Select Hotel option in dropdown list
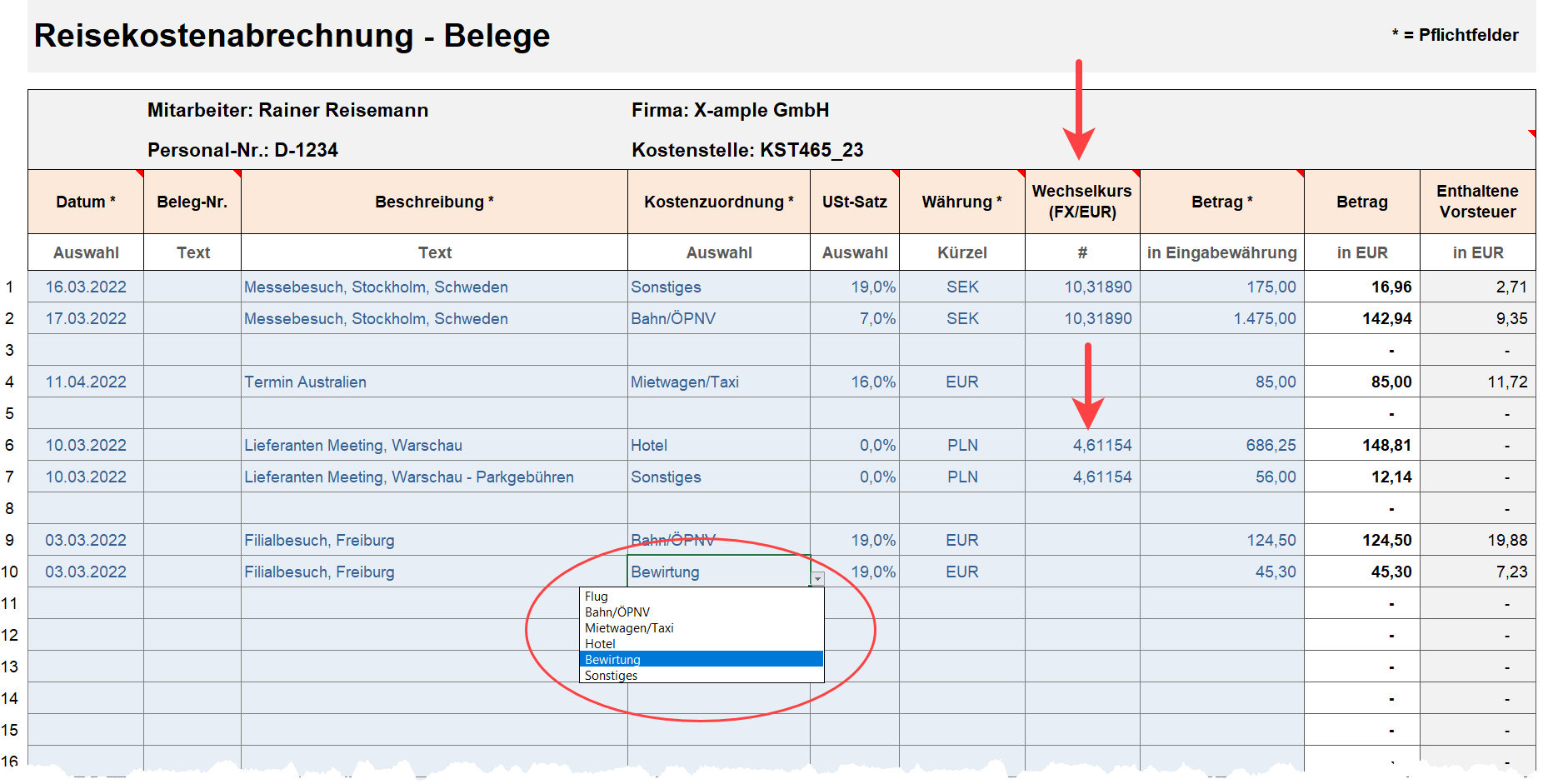The height and width of the screenshot is (784, 1553). tap(600, 644)
